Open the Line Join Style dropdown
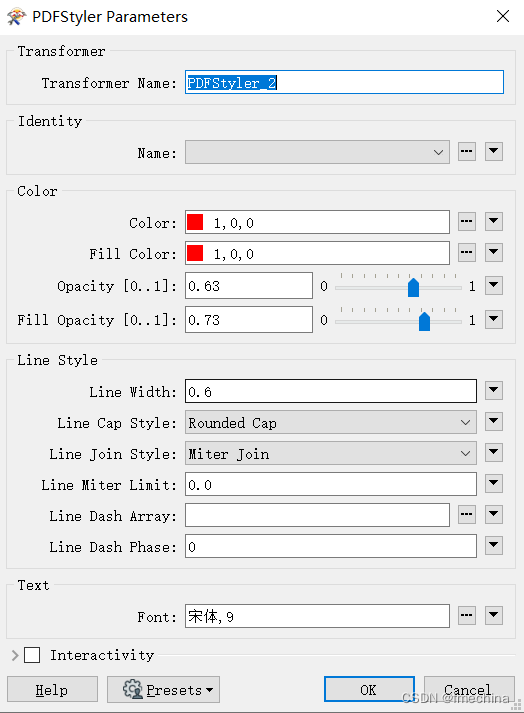Image resolution: width=524 pixels, height=713 pixels. (x=331, y=453)
